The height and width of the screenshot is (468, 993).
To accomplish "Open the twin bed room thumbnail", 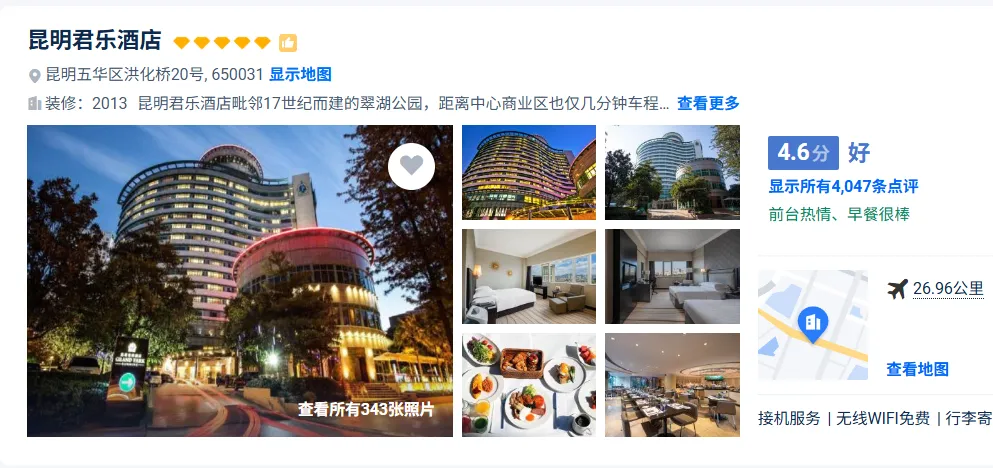I will tap(672, 277).
